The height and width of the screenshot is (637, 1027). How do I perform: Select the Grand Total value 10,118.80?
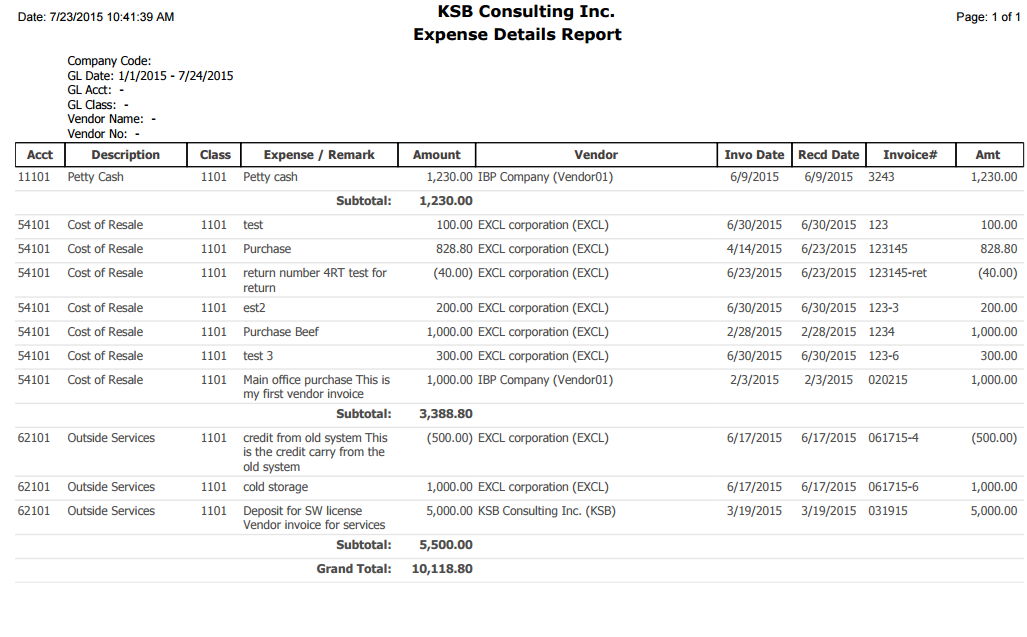pos(442,569)
